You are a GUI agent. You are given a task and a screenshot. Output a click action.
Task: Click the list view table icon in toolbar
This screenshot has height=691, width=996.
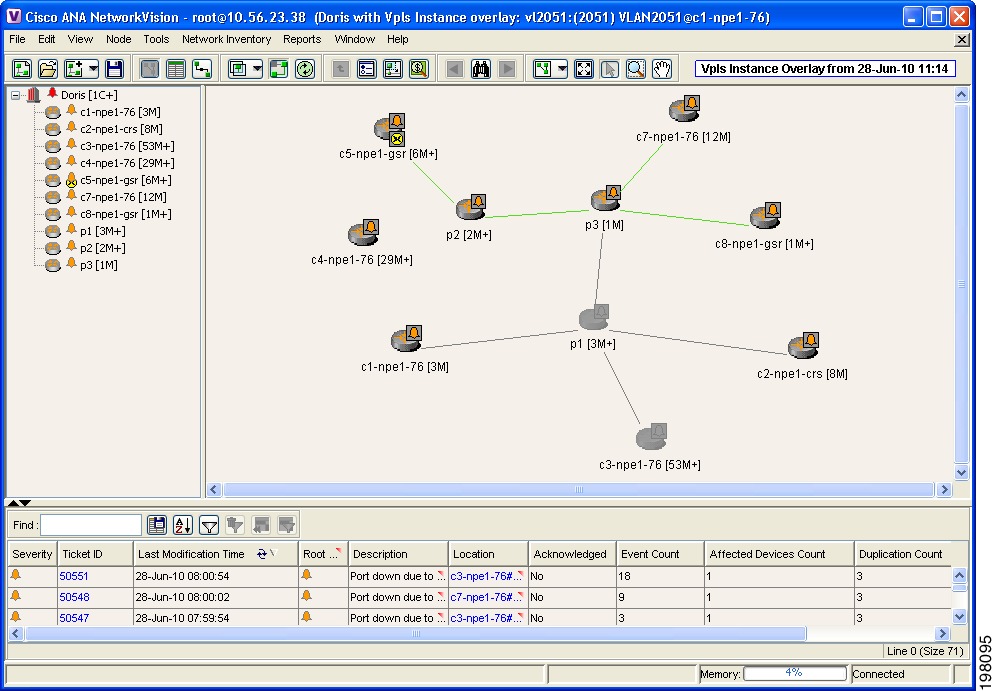pos(176,69)
